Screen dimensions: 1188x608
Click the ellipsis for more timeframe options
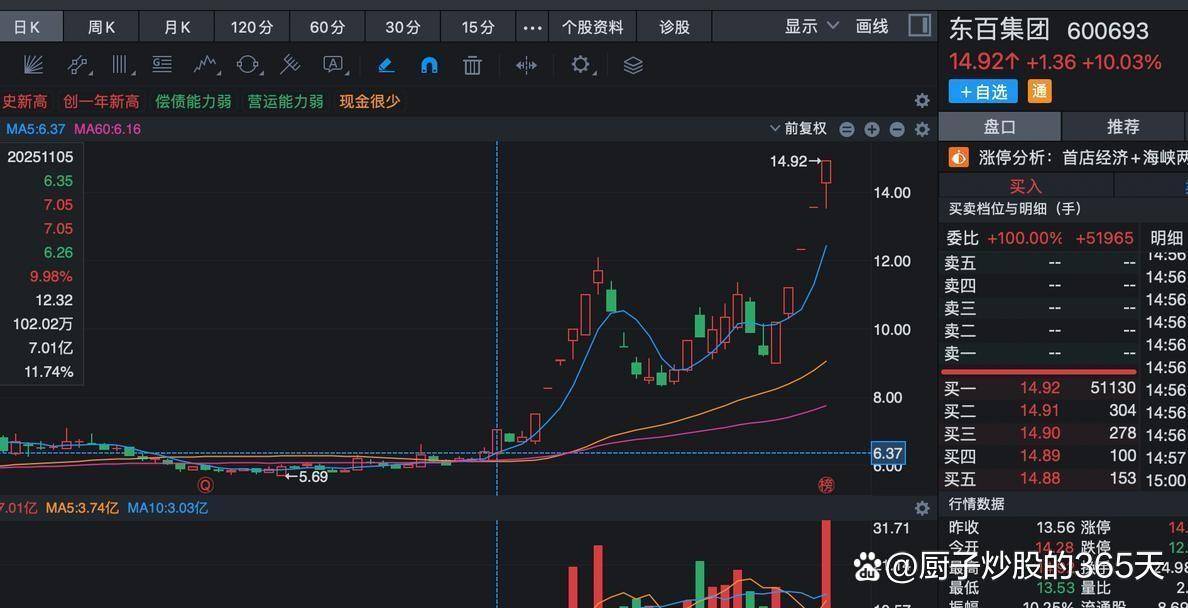(532, 28)
